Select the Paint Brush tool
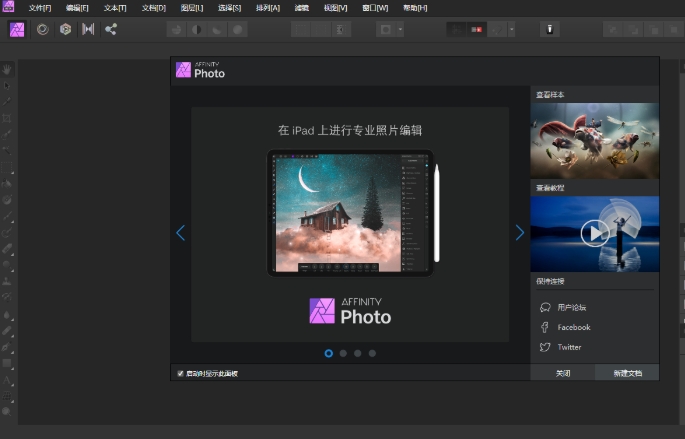685x439 pixels. [7, 216]
